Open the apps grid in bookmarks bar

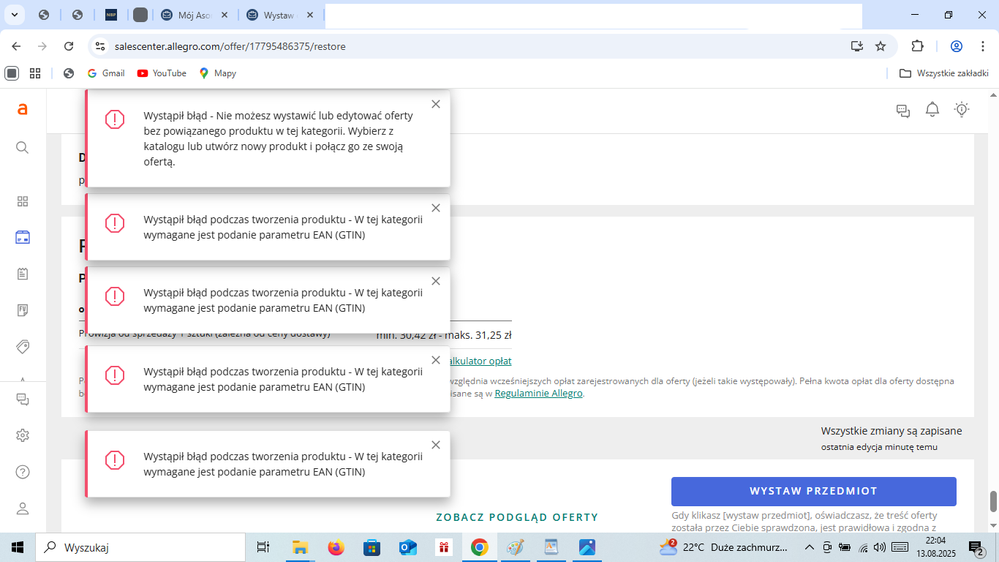(35, 73)
